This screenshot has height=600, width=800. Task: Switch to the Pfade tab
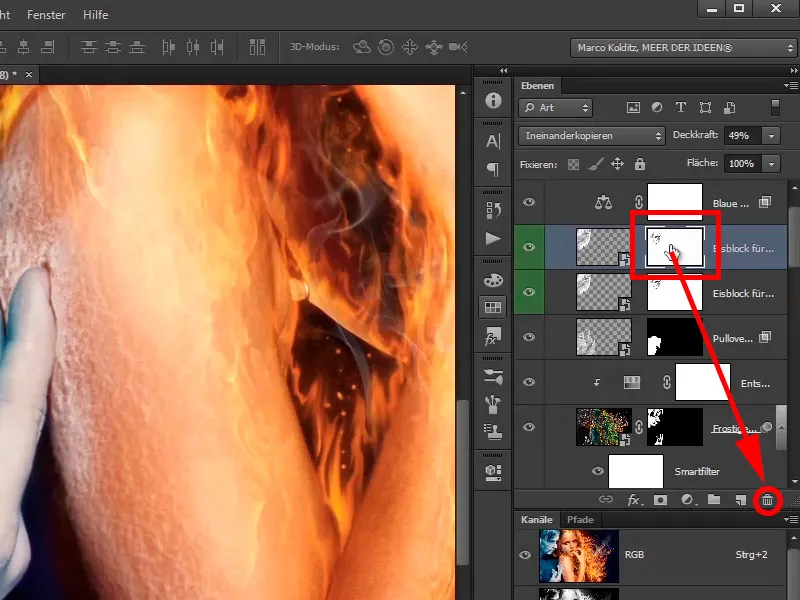tap(580, 519)
